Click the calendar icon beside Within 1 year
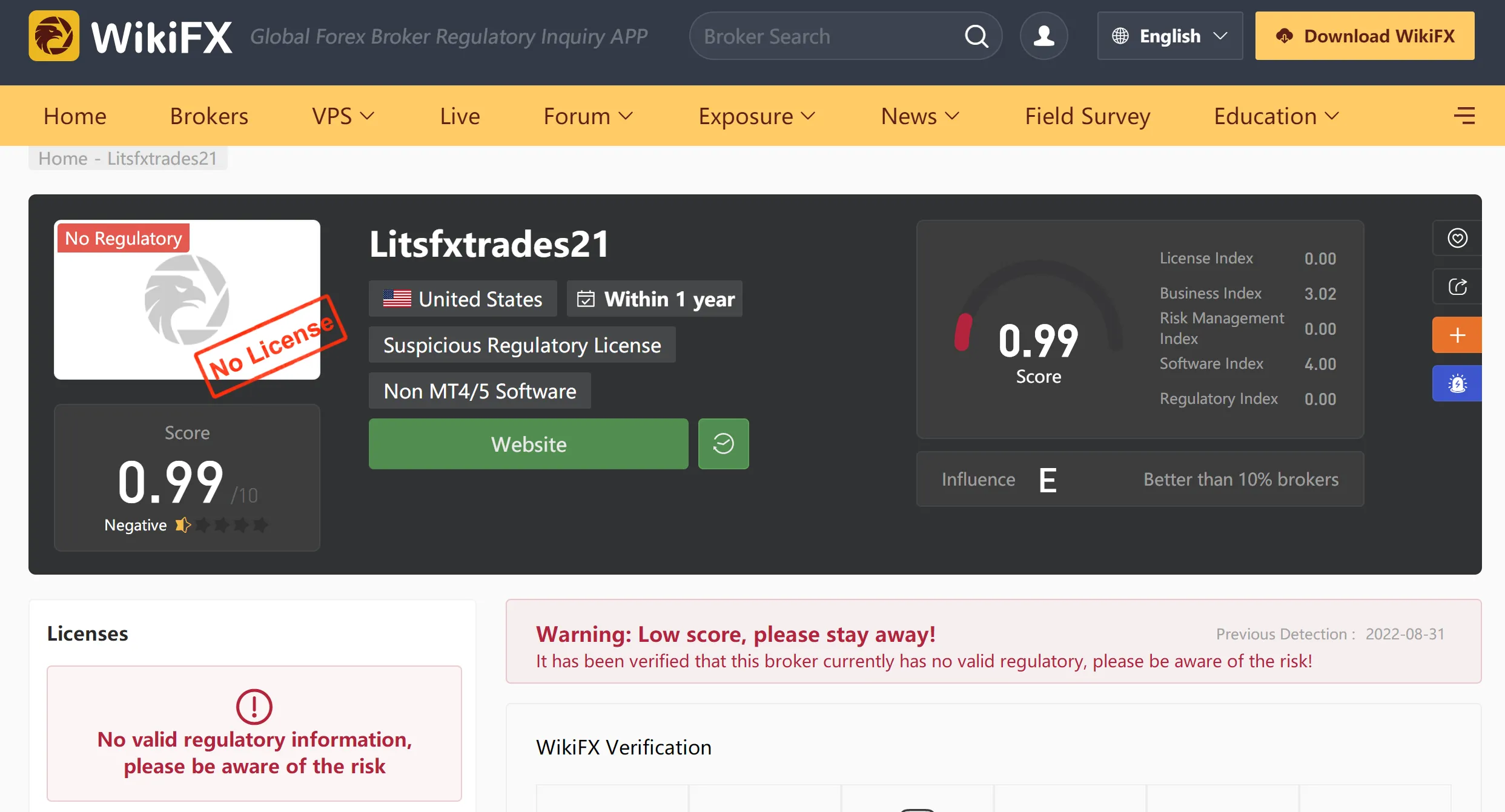 [586, 299]
